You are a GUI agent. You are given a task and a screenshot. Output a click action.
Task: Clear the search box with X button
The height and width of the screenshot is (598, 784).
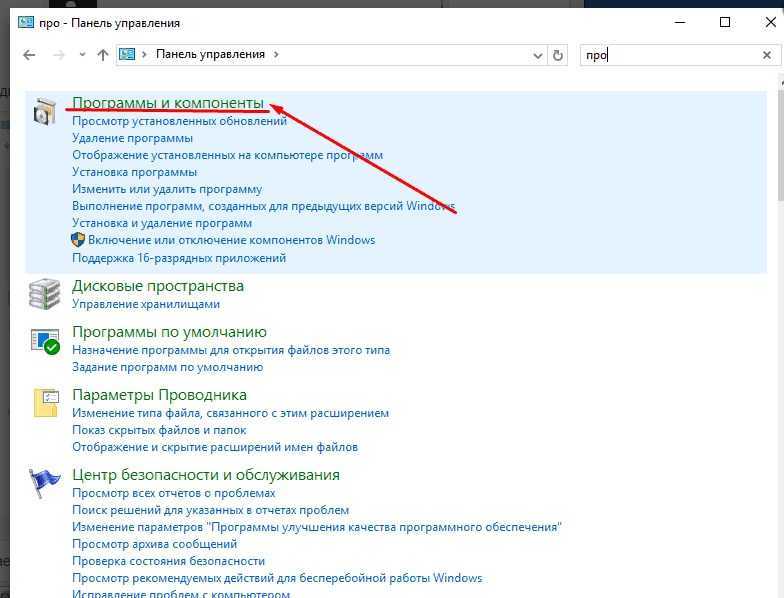click(x=766, y=55)
